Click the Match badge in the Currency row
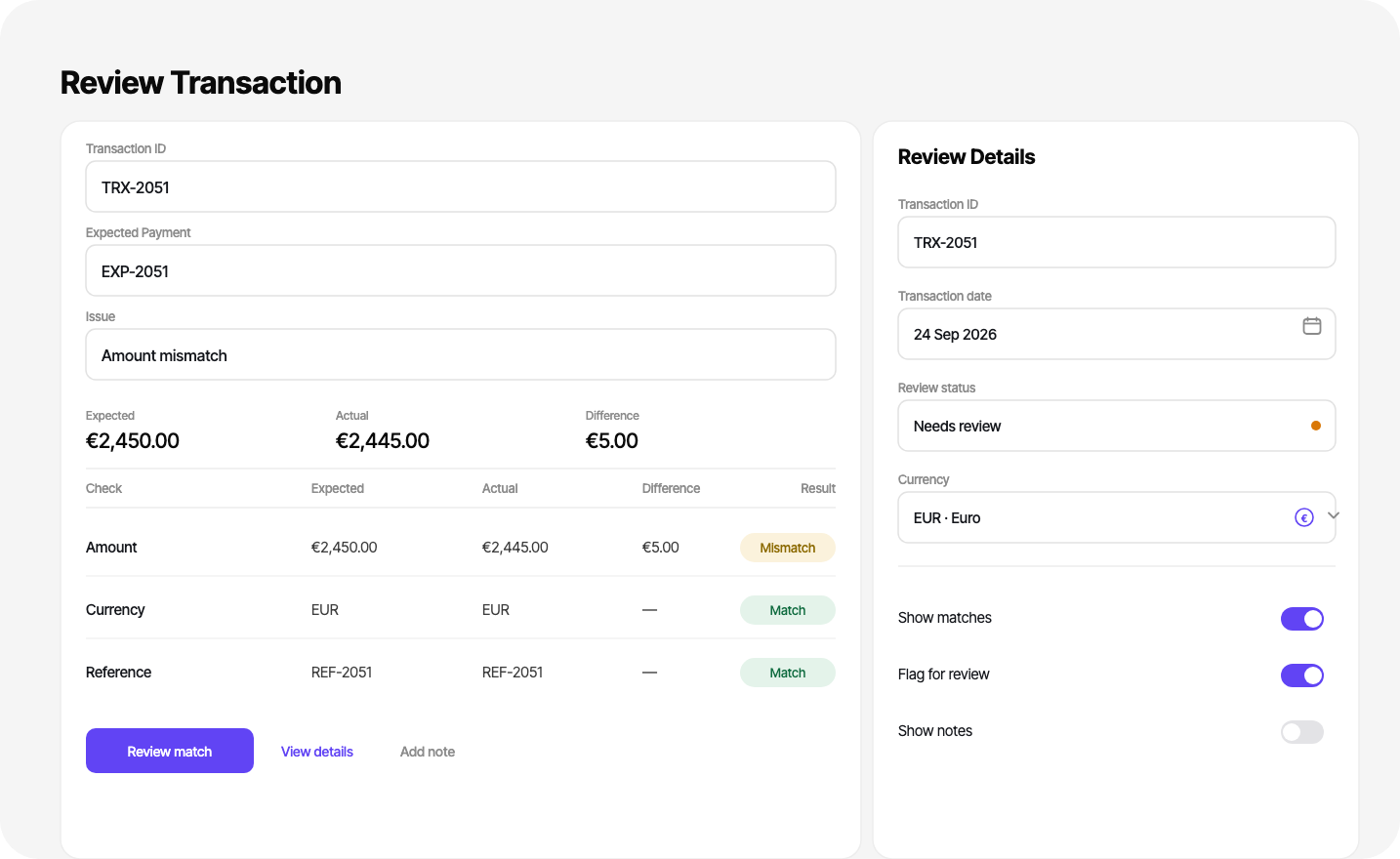 (788, 610)
